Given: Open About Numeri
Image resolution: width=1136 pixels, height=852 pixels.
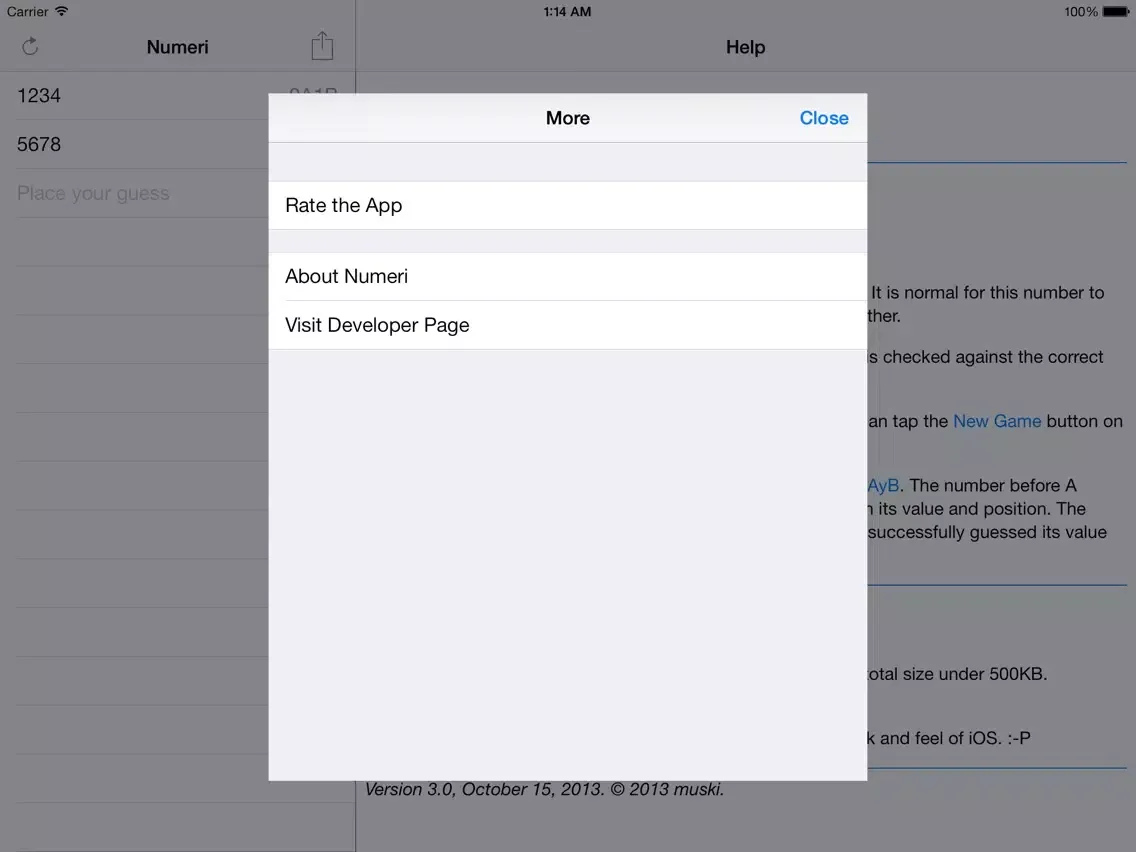Looking at the screenshot, I should tap(346, 276).
